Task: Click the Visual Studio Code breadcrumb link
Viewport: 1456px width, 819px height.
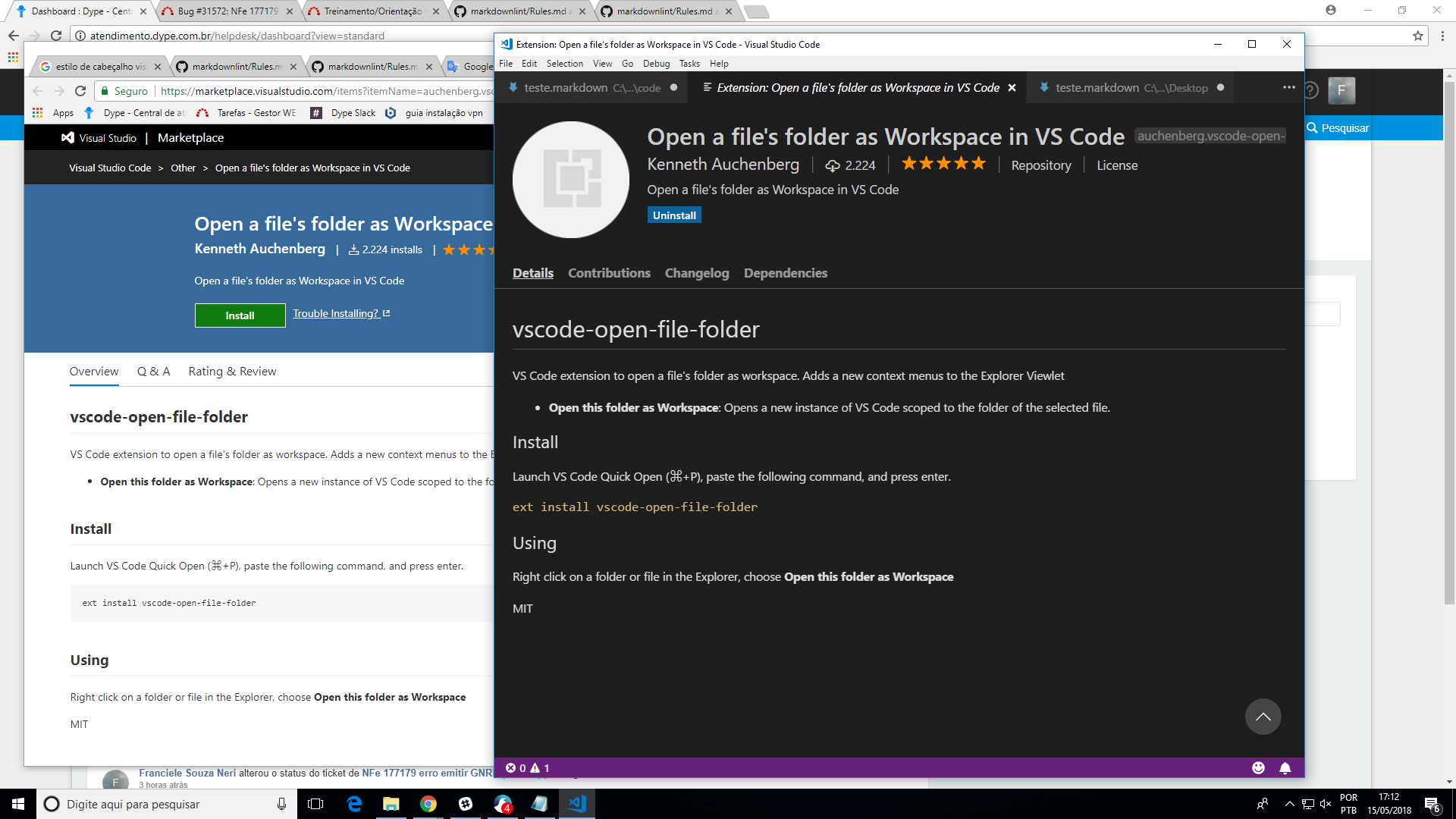Action: pos(110,168)
